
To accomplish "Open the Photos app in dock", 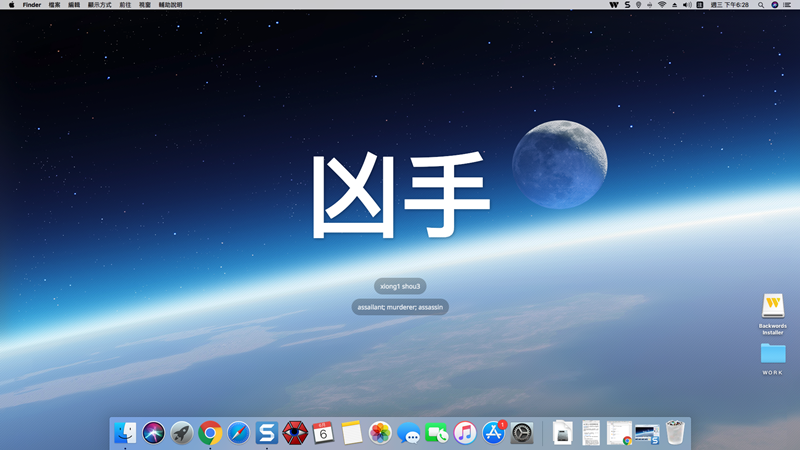I will coord(380,432).
